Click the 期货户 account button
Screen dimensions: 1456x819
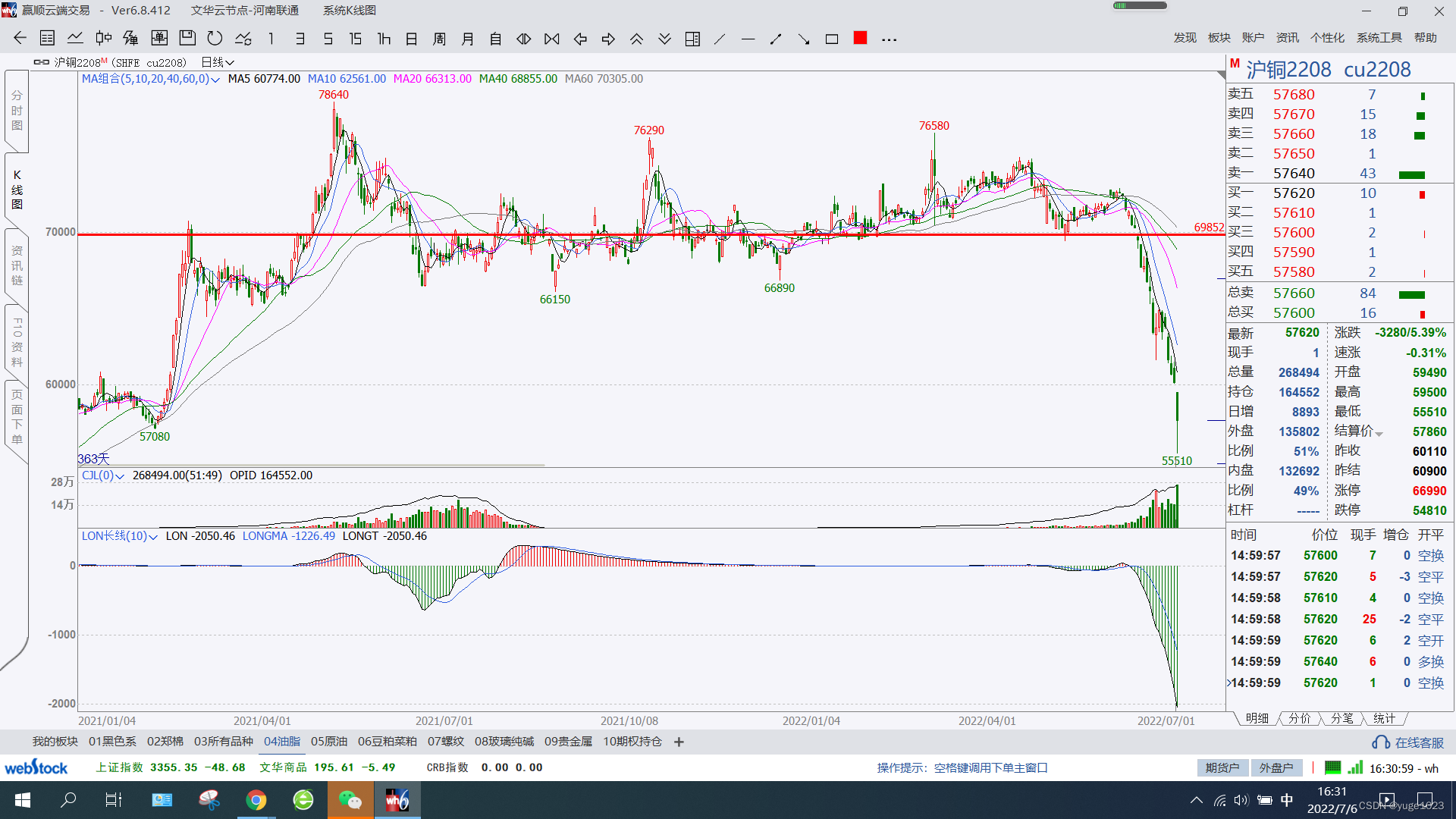[x=1222, y=768]
